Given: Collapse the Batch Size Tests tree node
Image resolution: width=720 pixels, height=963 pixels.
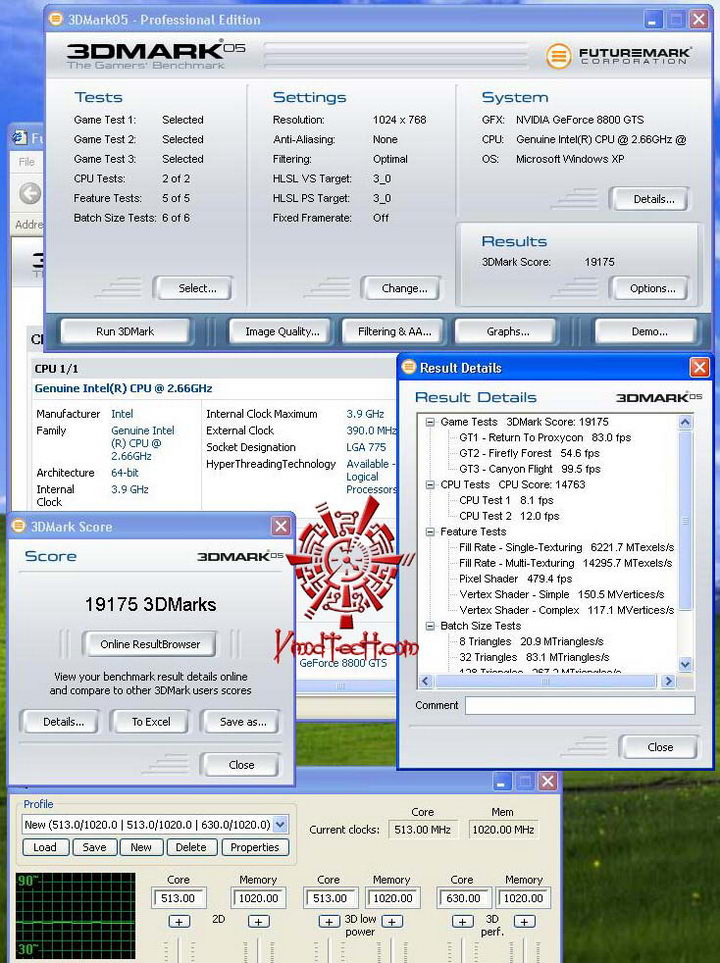Looking at the screenshot, I should pos(430,626).
